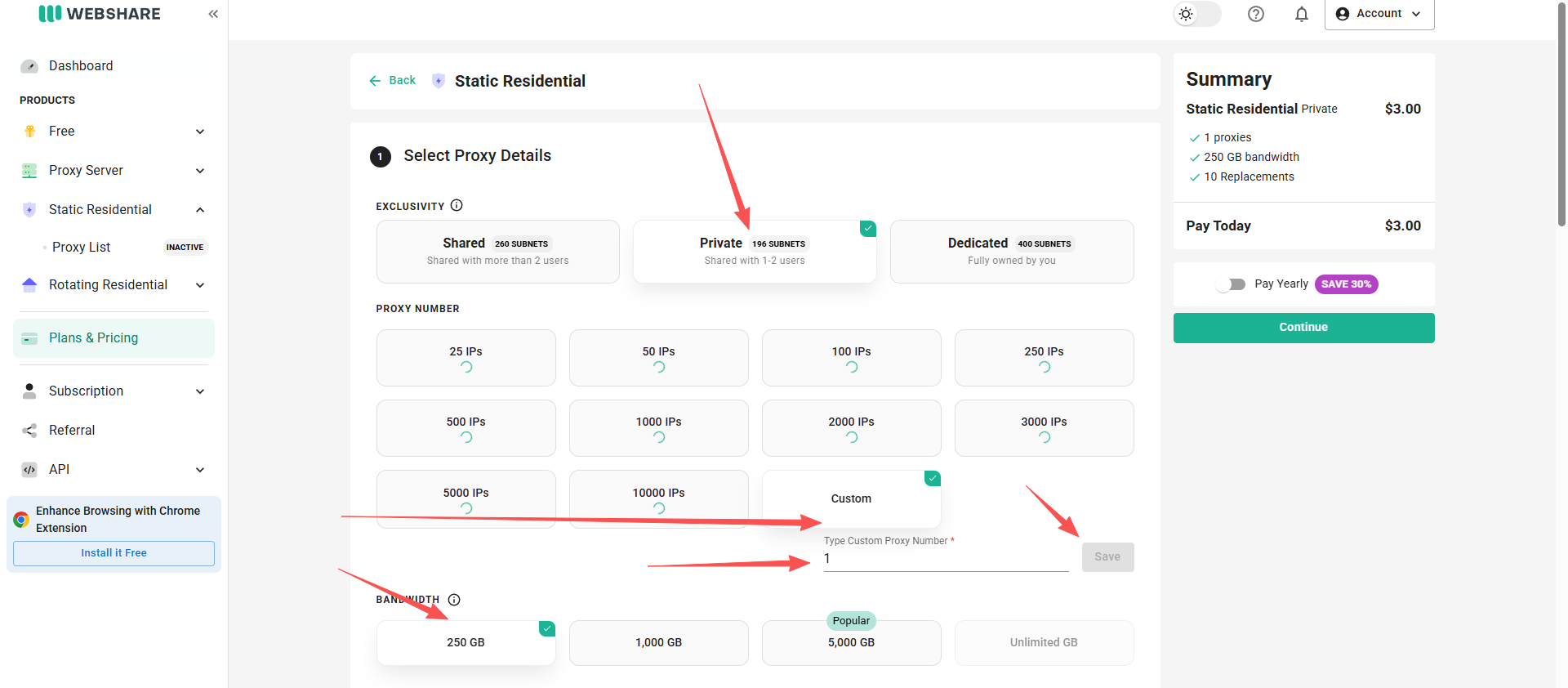Click the Back link

393,80
